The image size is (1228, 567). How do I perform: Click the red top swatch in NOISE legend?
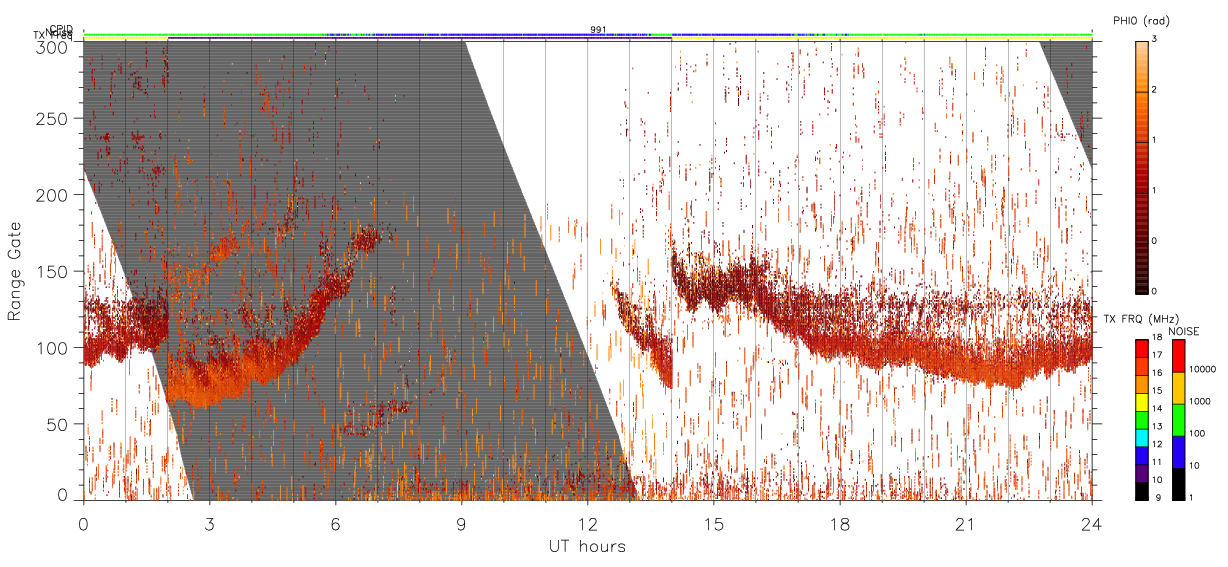(1178, 356)
